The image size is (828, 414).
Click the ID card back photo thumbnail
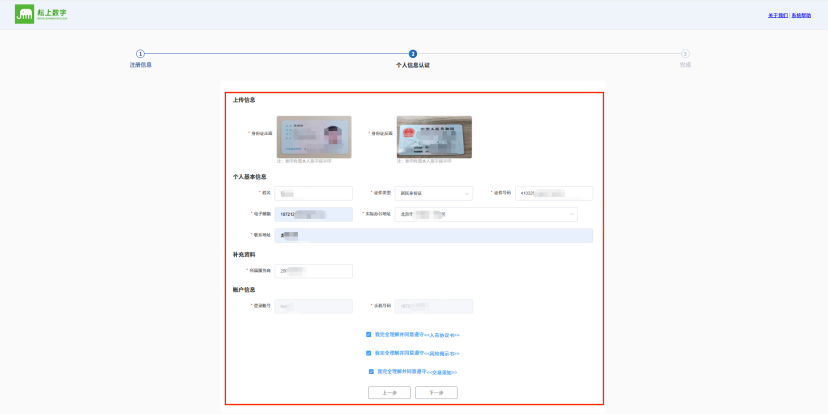pyautogui.click(x=434, y=137)
